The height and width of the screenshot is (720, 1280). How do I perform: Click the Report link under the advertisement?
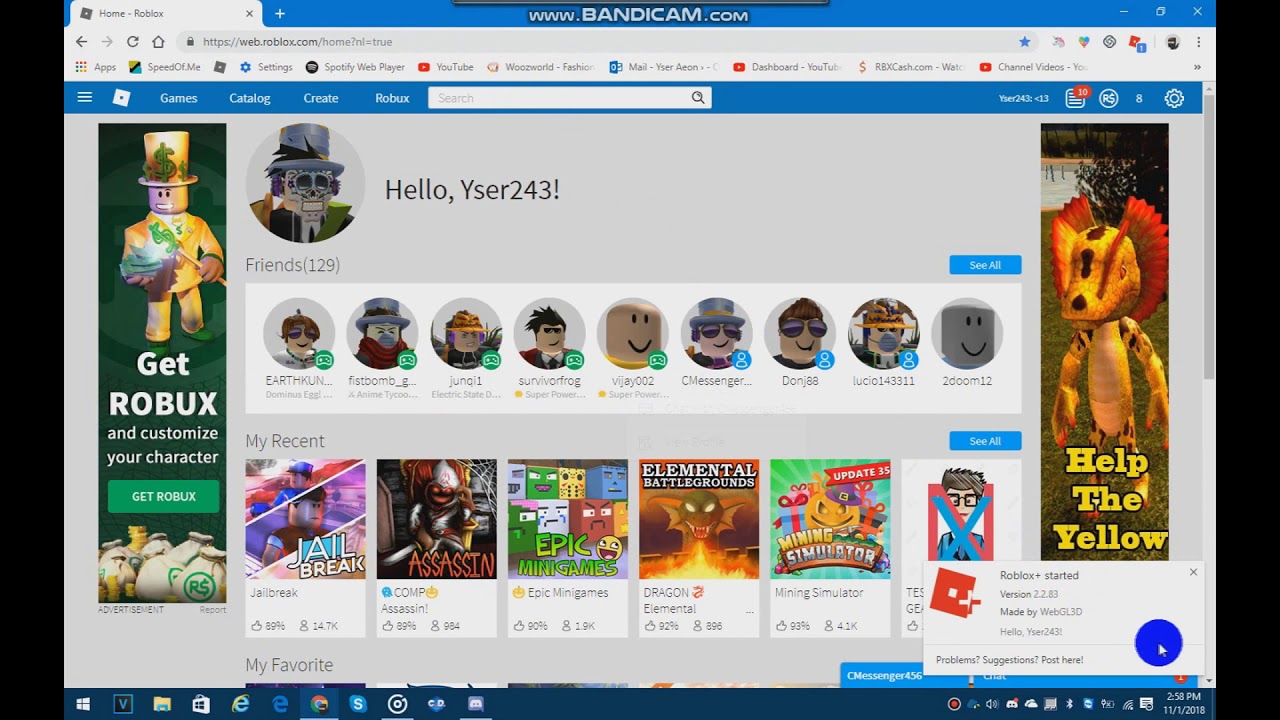click(x=212, y=610)
